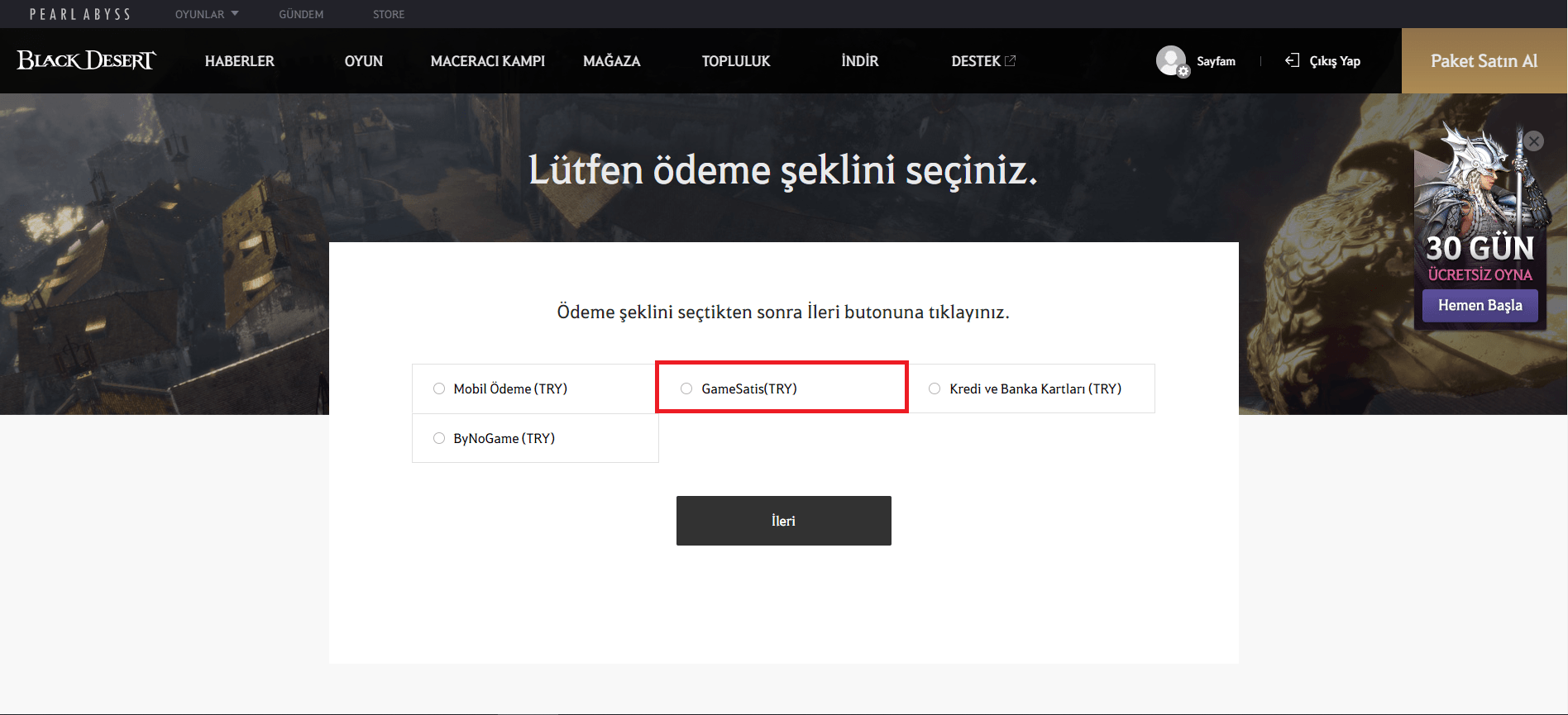This screenshot has height=715, width=1568.
Task: Select the GameSatis(TRY) radio button
Action: point(686,388)
